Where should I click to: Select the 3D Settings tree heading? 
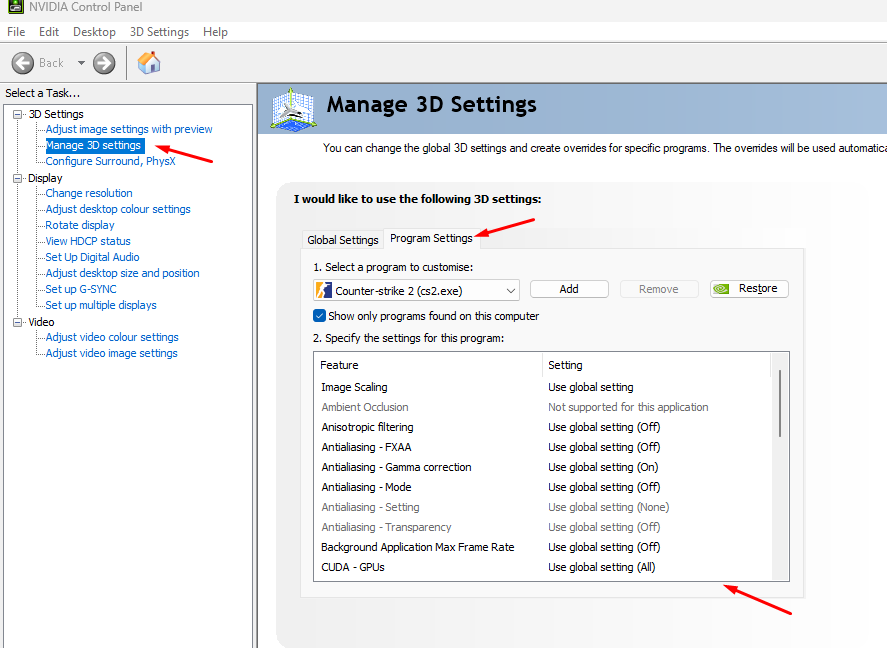[x=56, y=114]
